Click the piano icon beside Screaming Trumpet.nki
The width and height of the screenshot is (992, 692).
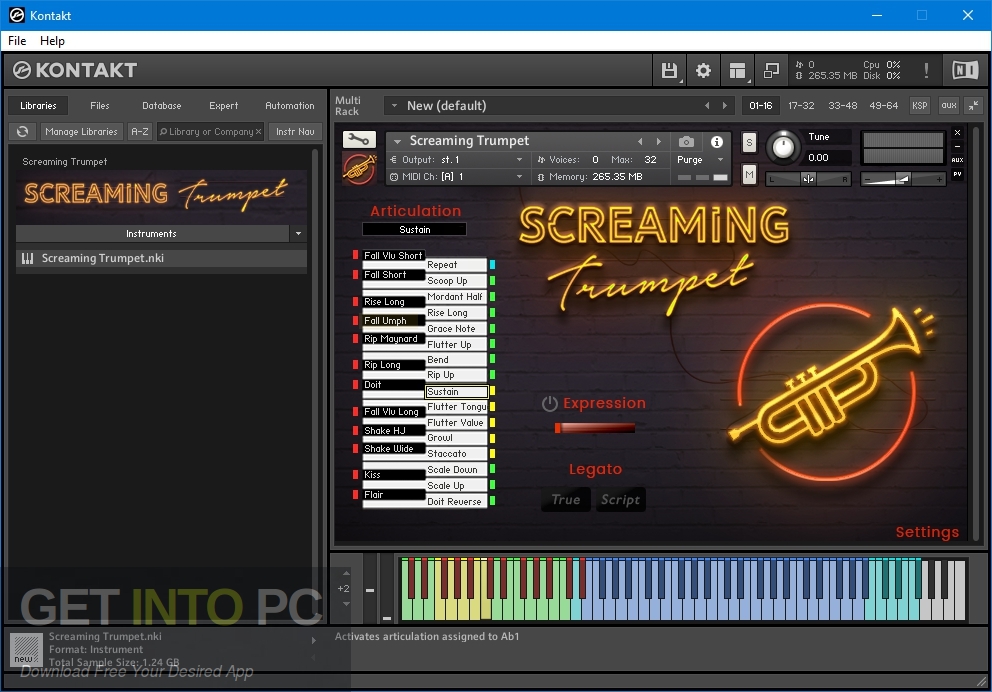pyautogui.click(x=27, y=258)
